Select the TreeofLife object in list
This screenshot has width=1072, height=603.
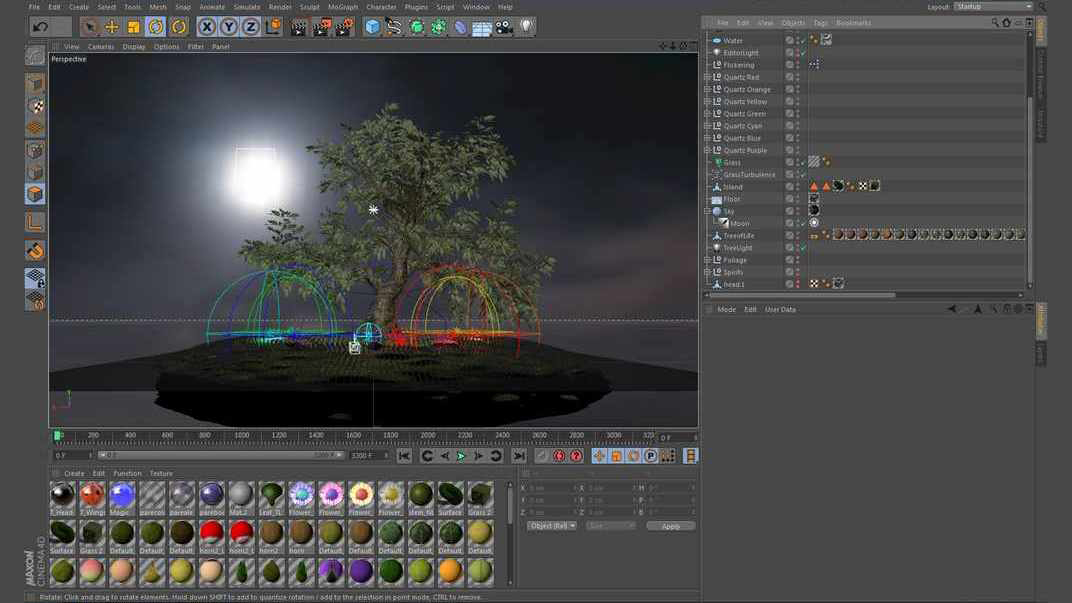click(x=739, y=236)
